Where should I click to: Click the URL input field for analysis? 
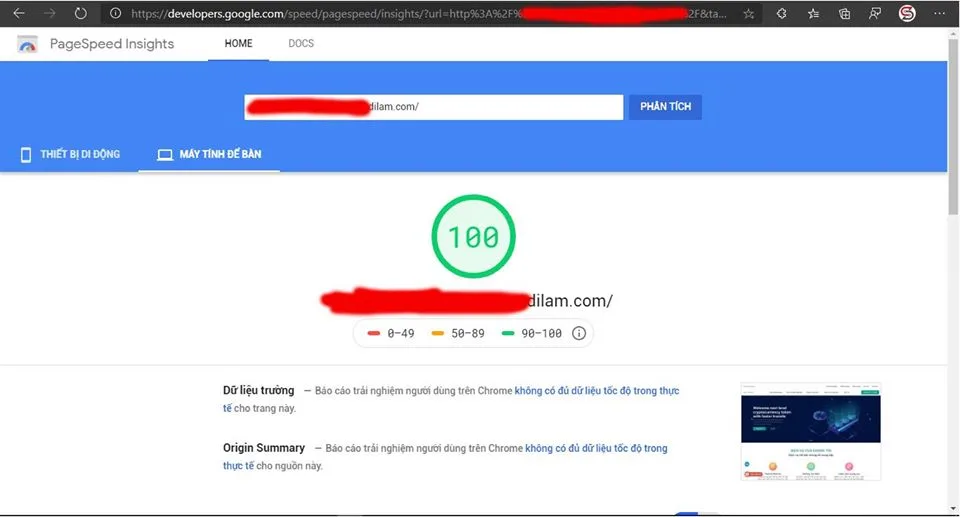pyautogui.click(x=433, y=107)
